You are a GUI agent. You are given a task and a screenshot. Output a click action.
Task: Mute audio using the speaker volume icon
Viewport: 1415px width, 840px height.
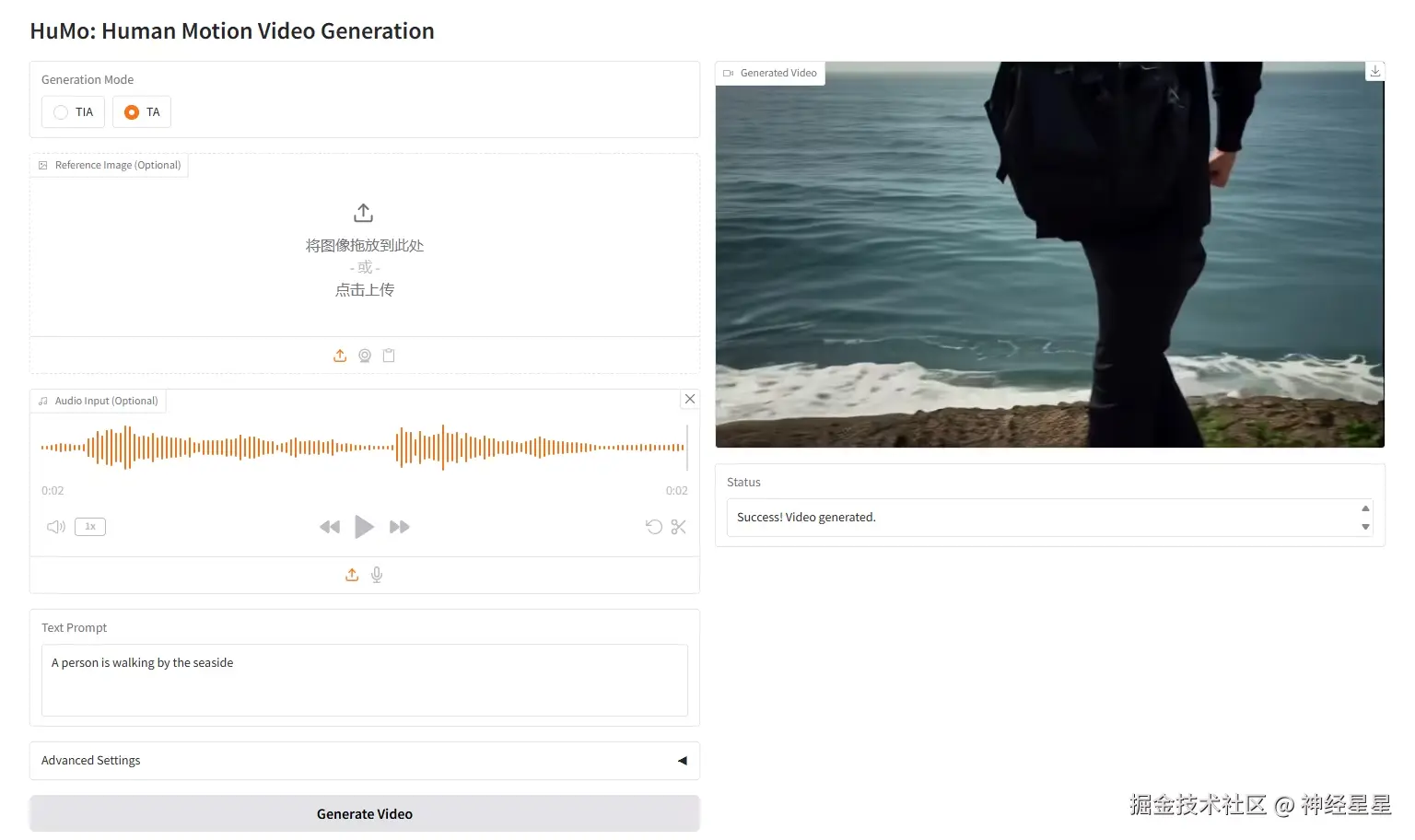point(56,527)
